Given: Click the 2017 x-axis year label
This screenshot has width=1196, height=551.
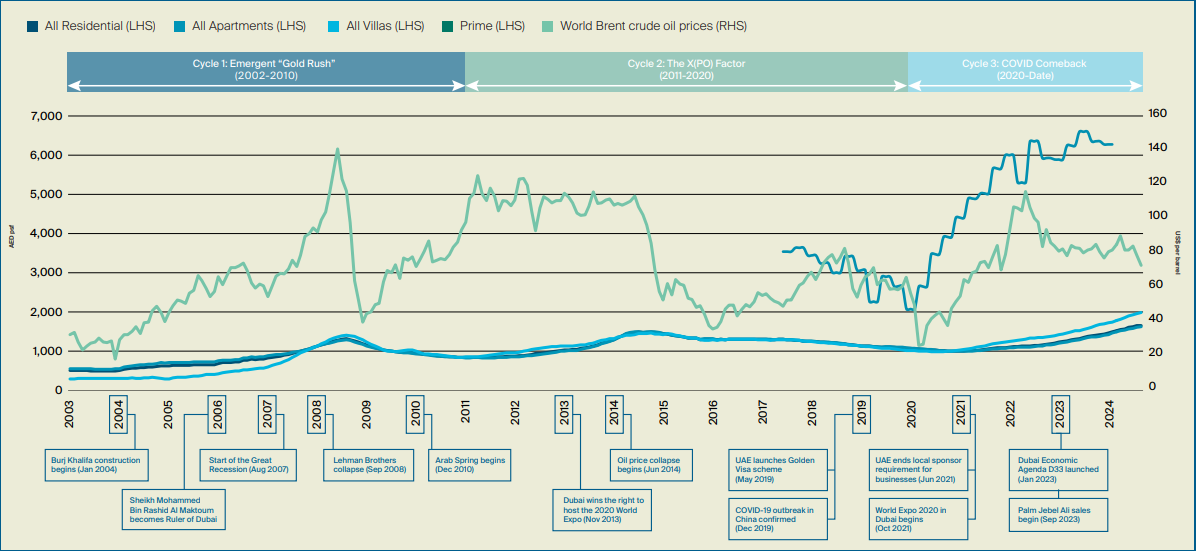Looking at the screenshot, I should (x=763, y=414).
